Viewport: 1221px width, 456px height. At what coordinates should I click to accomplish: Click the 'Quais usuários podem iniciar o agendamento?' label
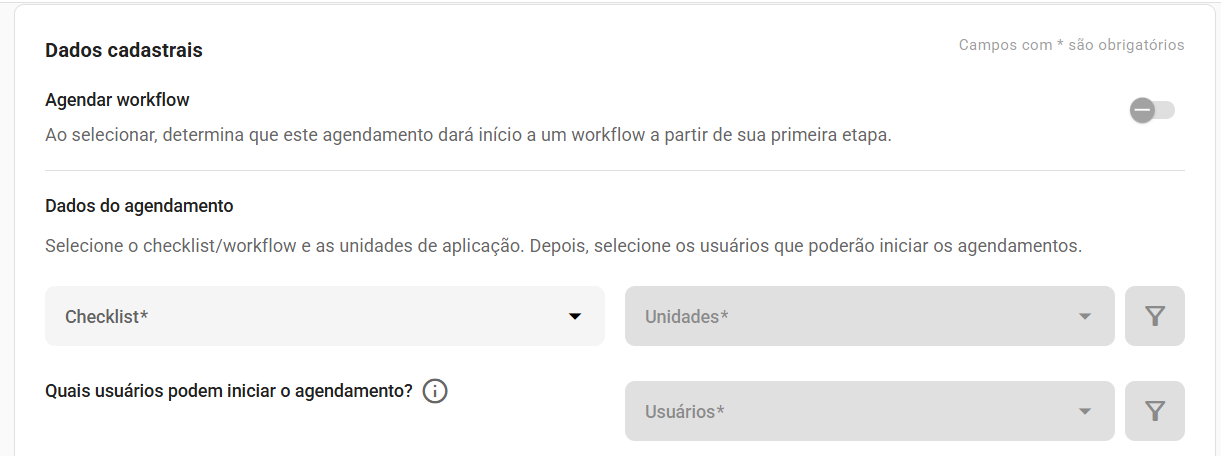point(229,391)
